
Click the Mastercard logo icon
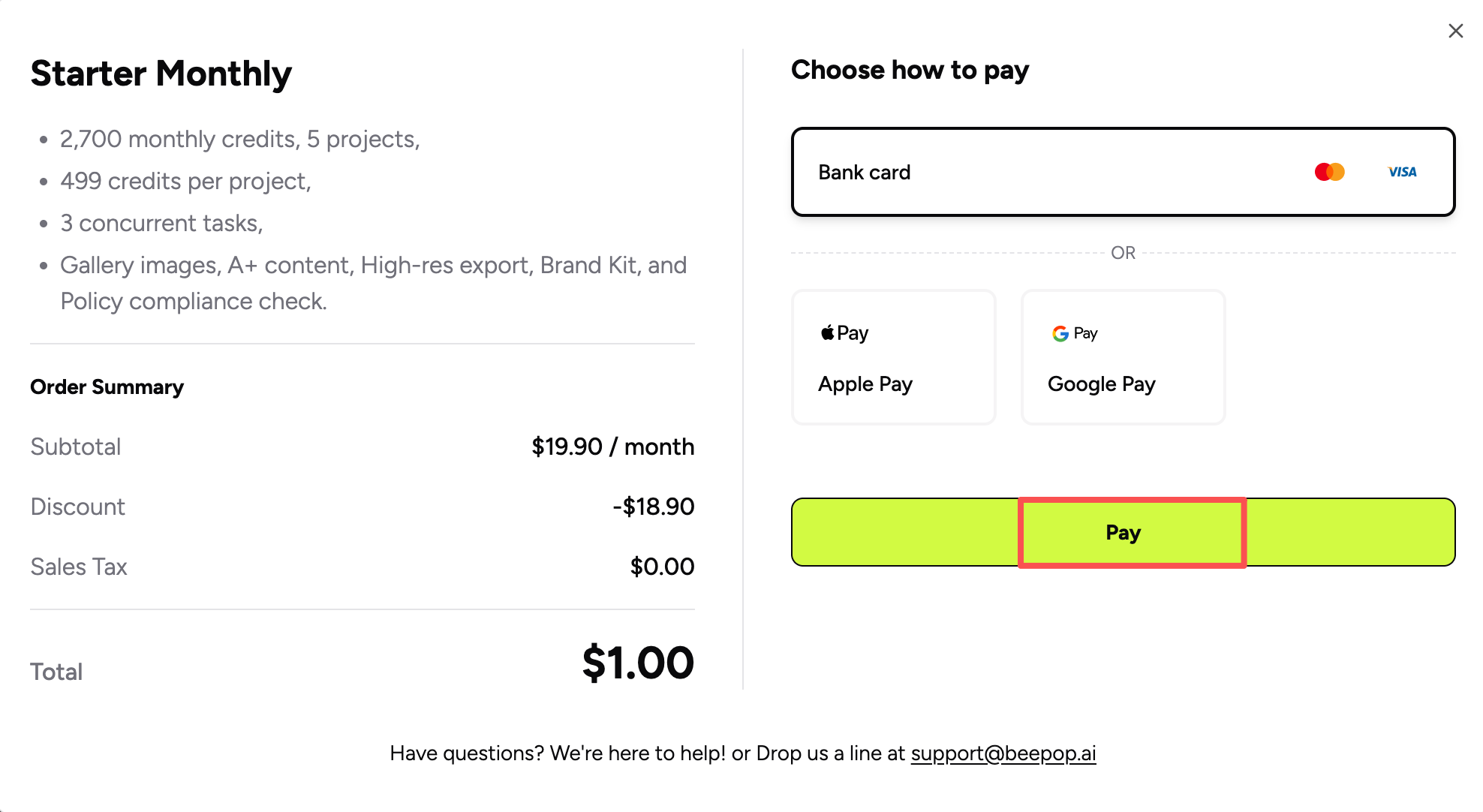point(1329,172)
